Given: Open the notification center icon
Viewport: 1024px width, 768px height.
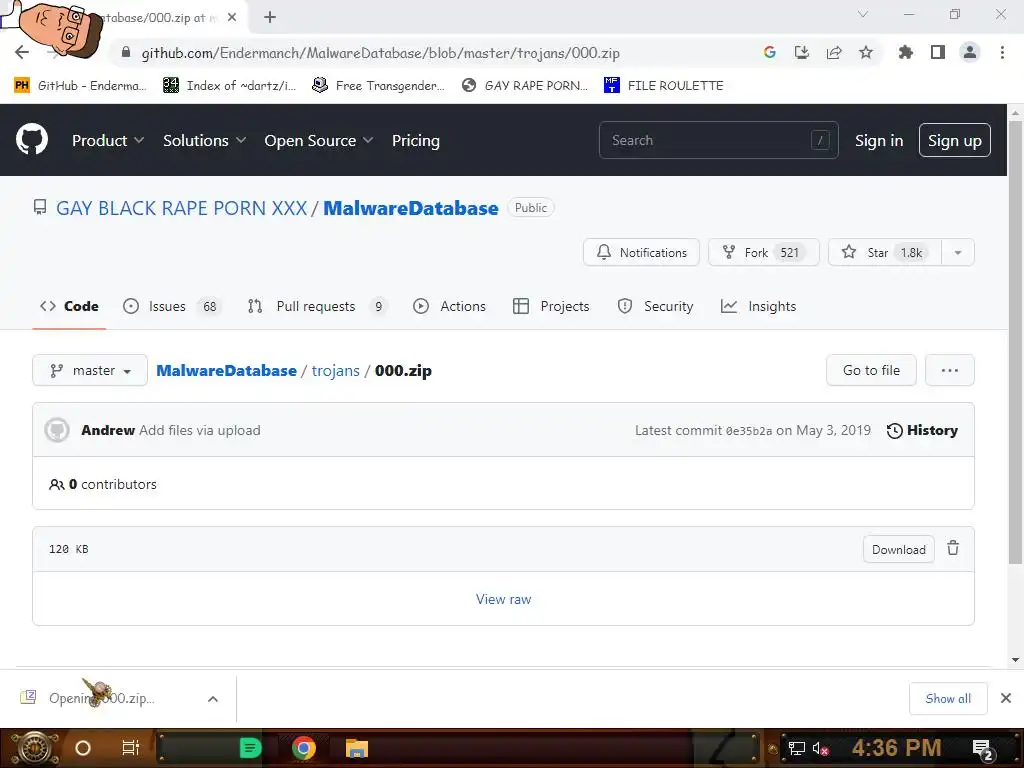Looking at the screenshot, I should coord(983,750).
